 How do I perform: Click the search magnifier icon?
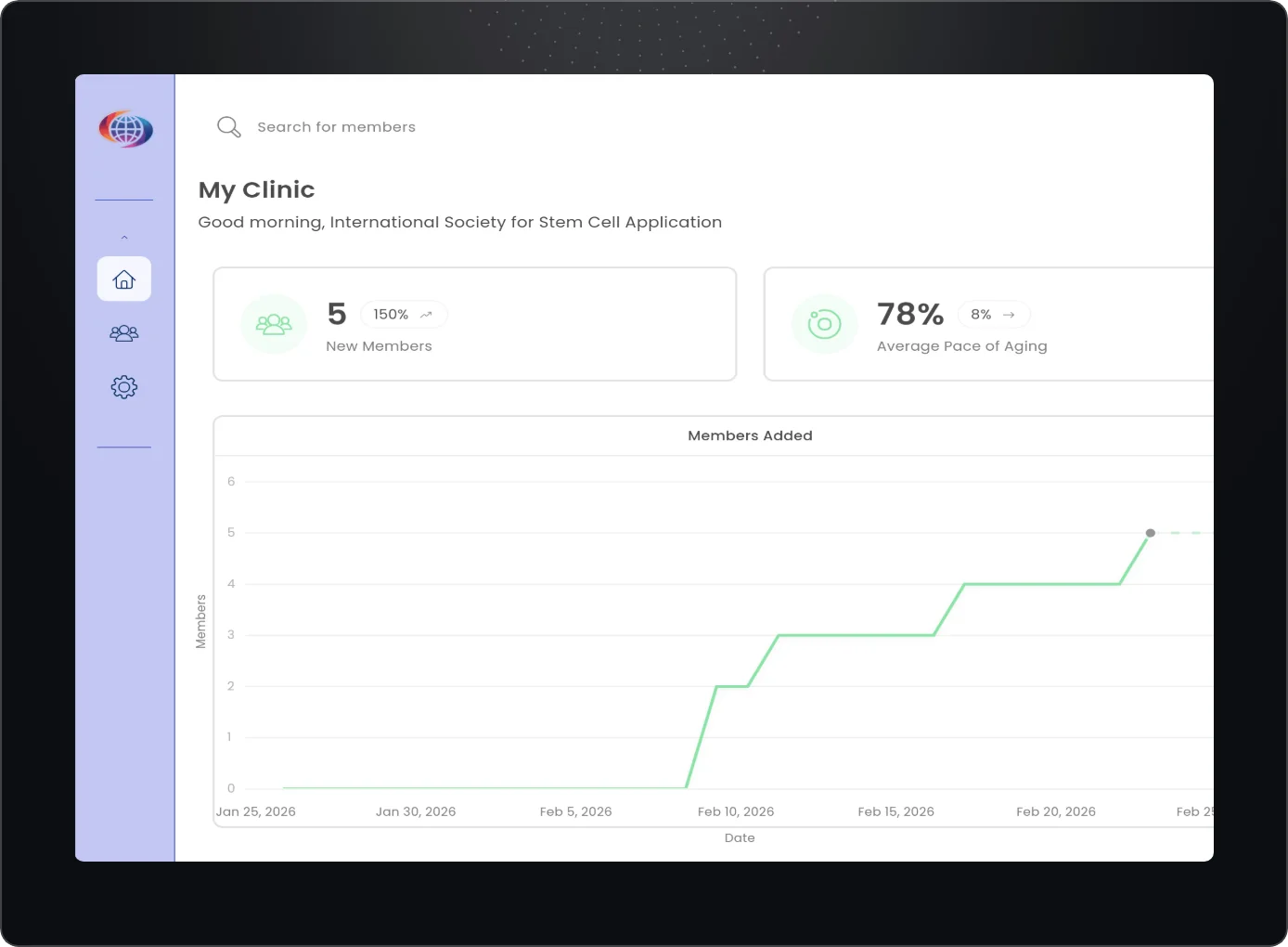[x=228, y=127]
